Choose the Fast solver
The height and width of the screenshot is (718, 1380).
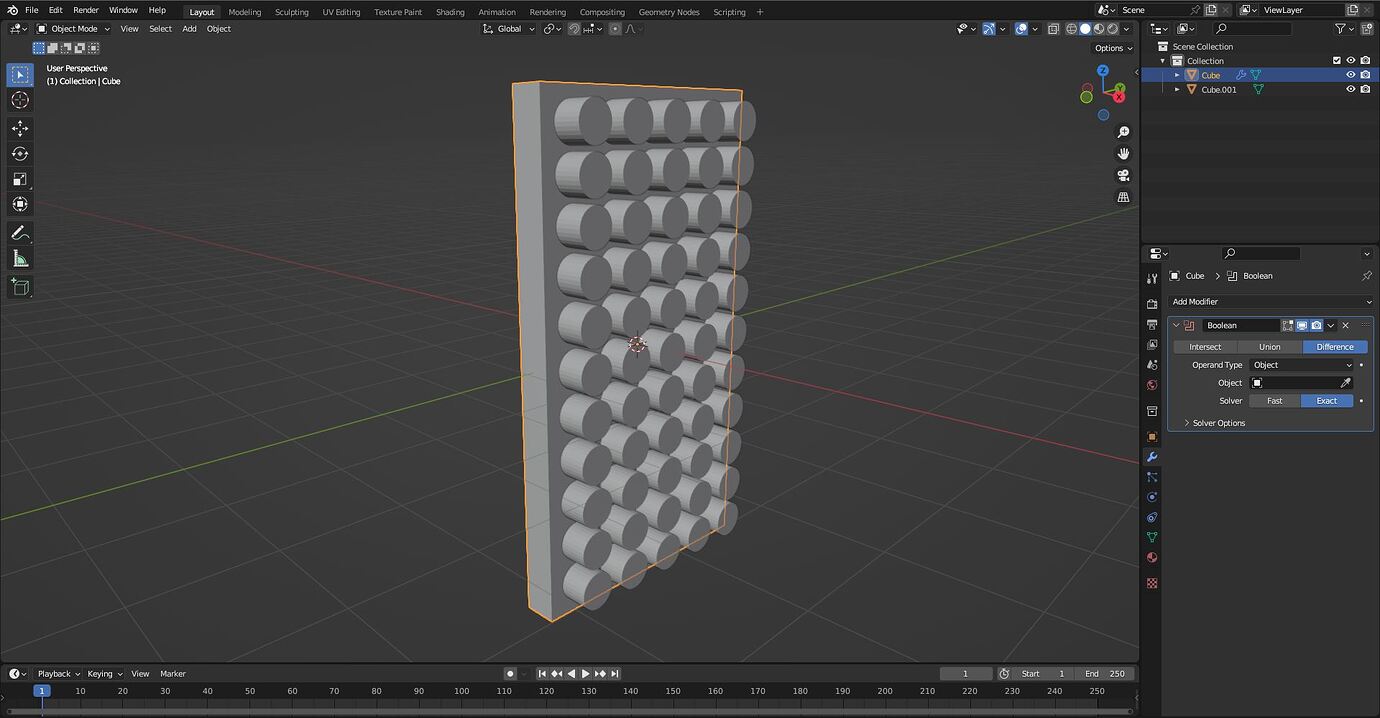pos(1274,401)
